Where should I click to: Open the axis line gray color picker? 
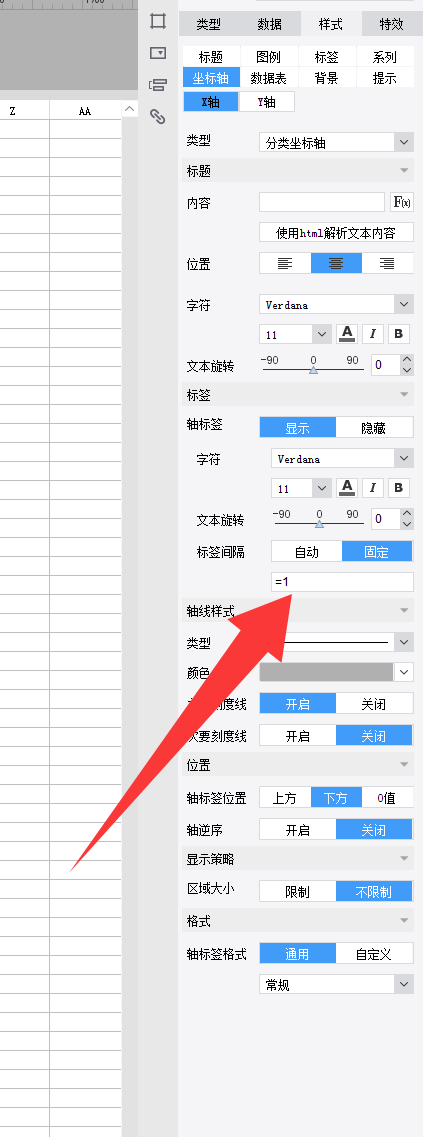pos(336,672)
